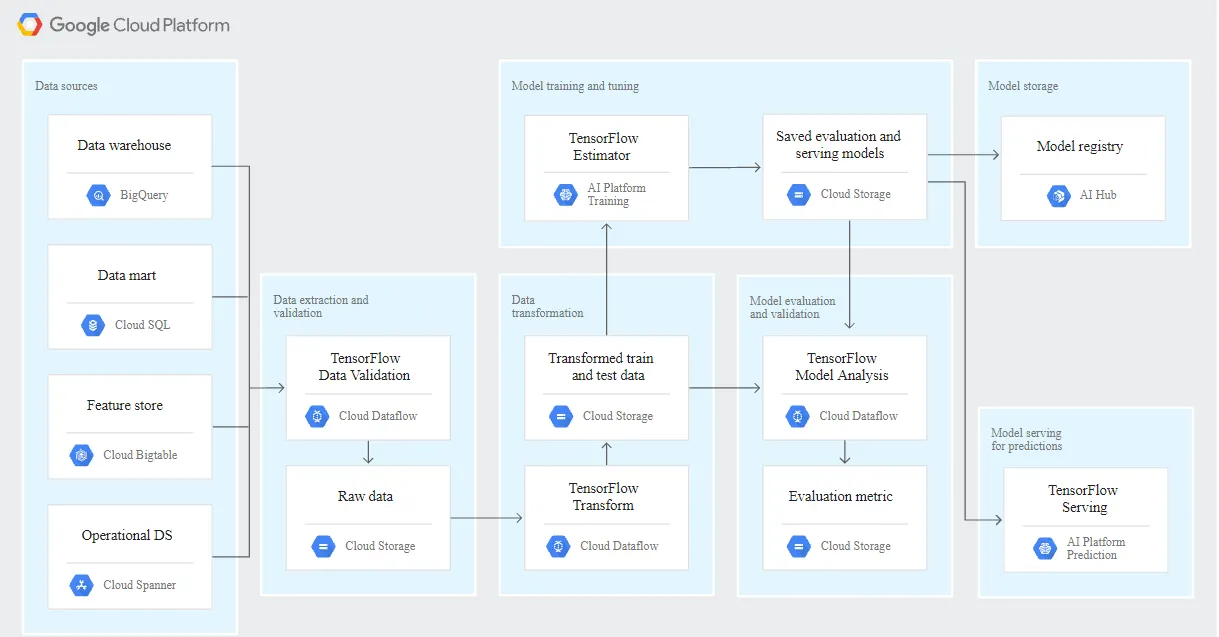1219x637 pixels.
Task: Click the Model storage section label
Action: [1023, 86]
